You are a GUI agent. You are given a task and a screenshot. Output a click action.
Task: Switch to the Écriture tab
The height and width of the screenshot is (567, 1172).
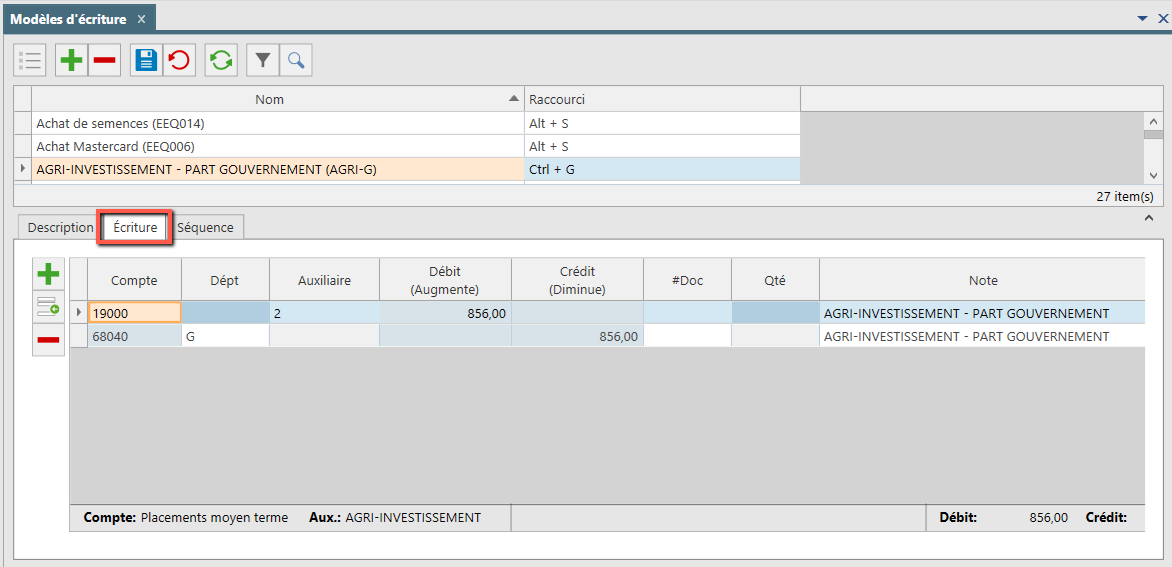(135, 228)
